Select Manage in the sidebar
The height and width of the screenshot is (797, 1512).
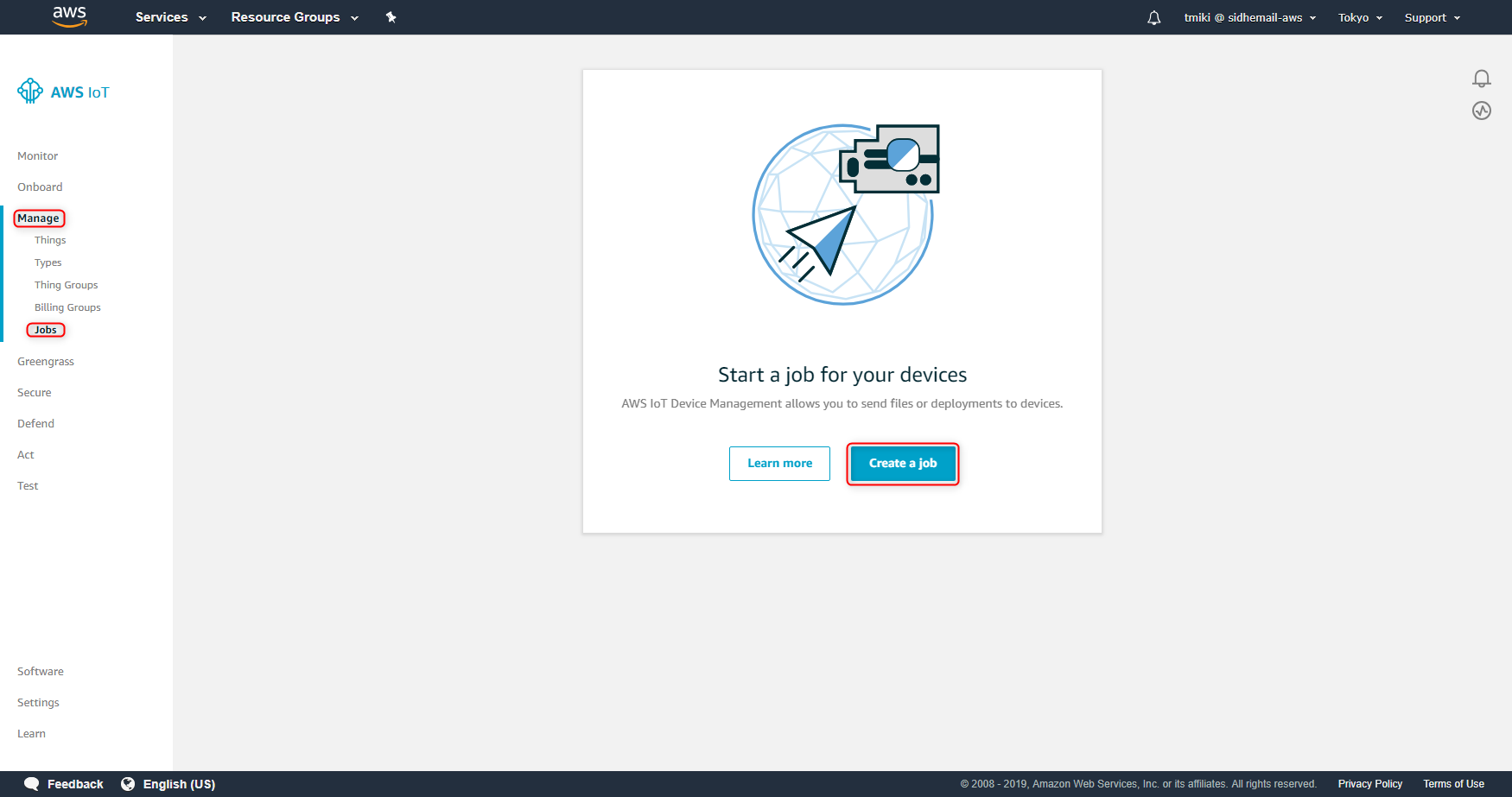pyautogui.click(x=39, y=218)
